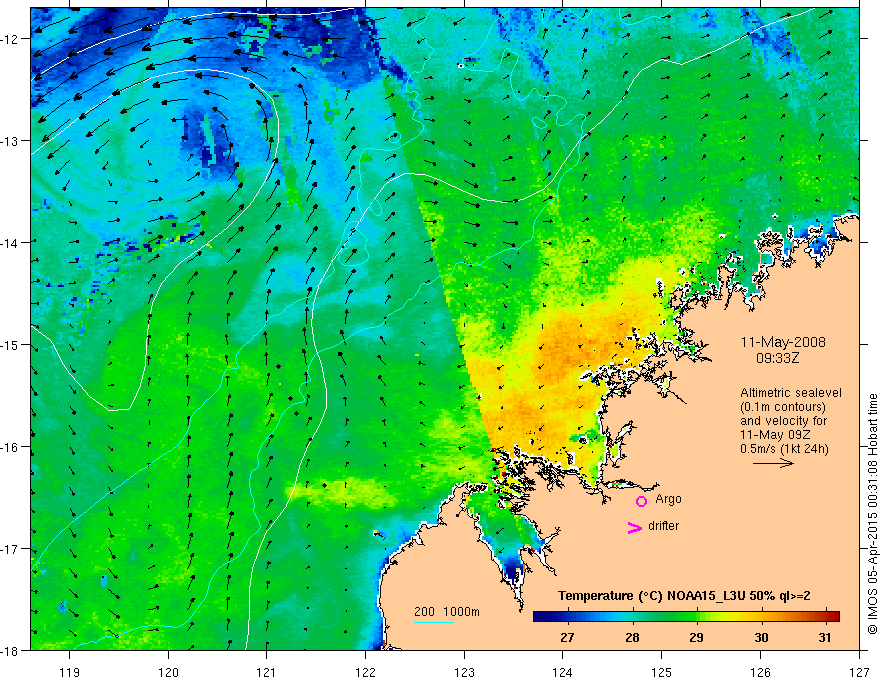Click the latitude axis label -14
Screen dimensions: 880x680
[x=11, y=243]
